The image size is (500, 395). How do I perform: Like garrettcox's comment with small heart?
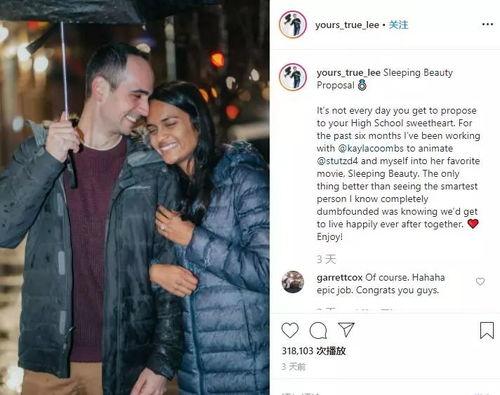coord(480,282)
